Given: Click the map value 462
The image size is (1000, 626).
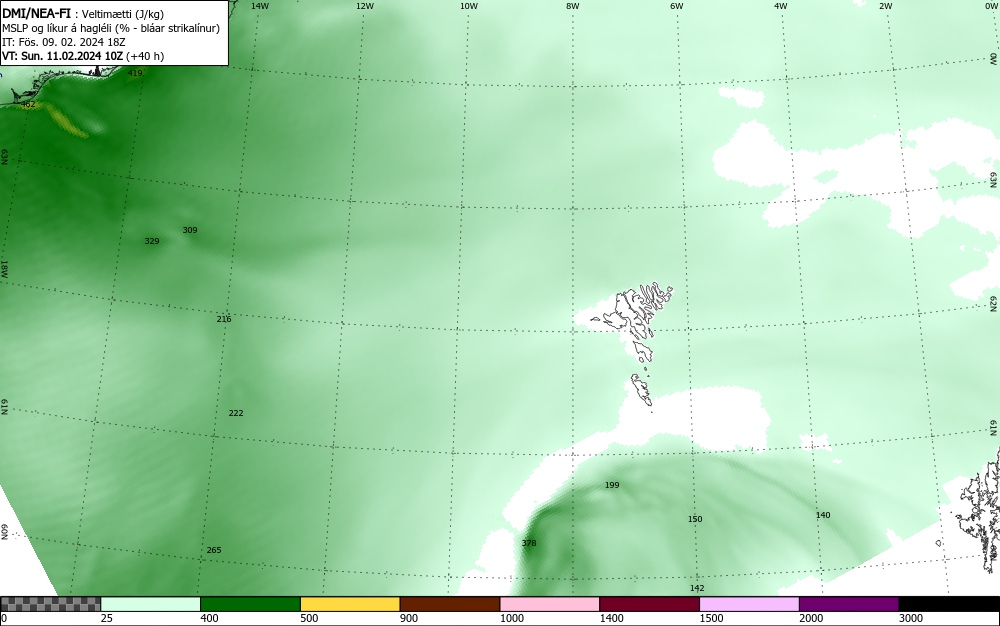Looking at the screenshot, I should tap(28, 105).
